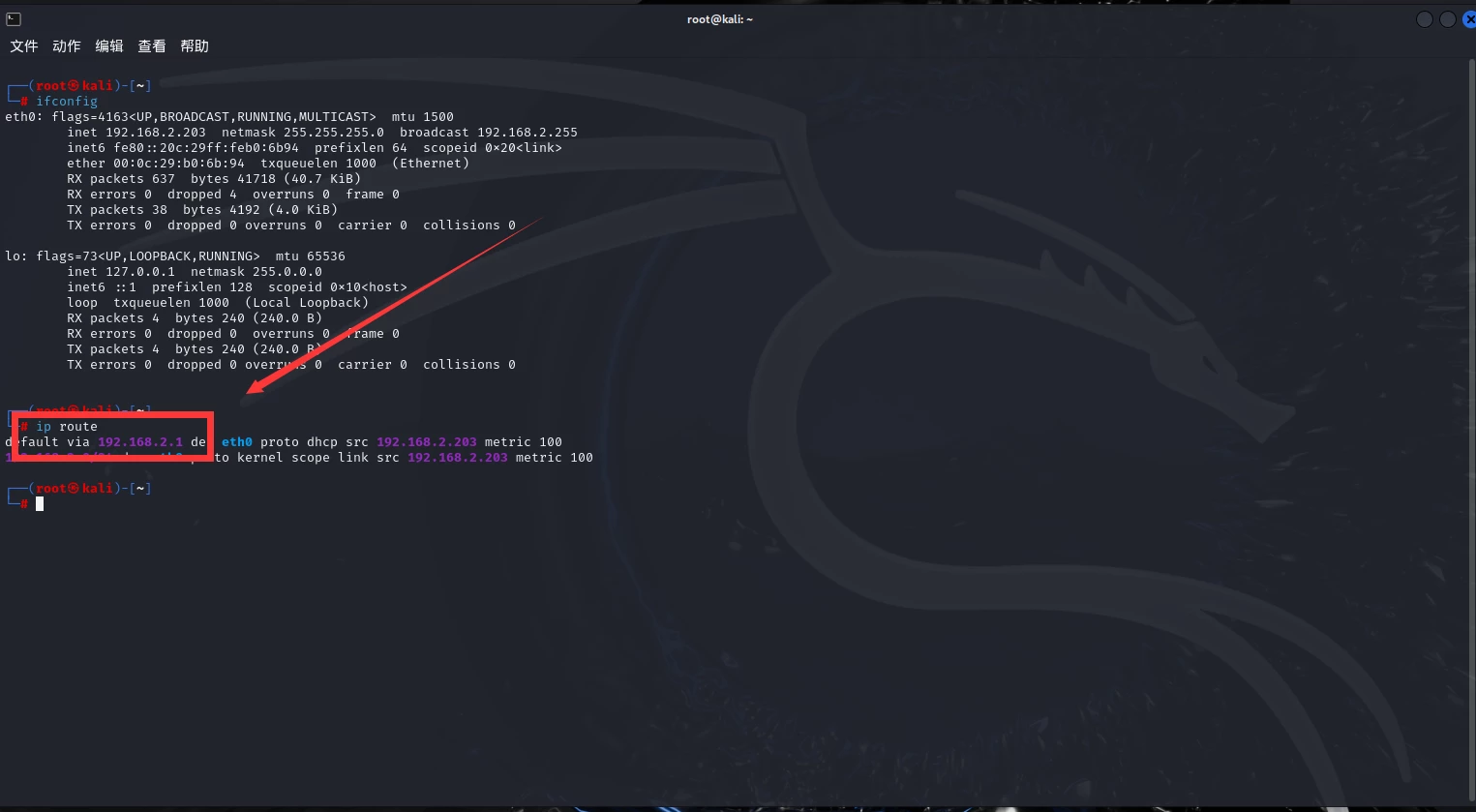This screenshot has width=1476, height=812.
Task: Open the 编辑 menu
Action: 109,46
